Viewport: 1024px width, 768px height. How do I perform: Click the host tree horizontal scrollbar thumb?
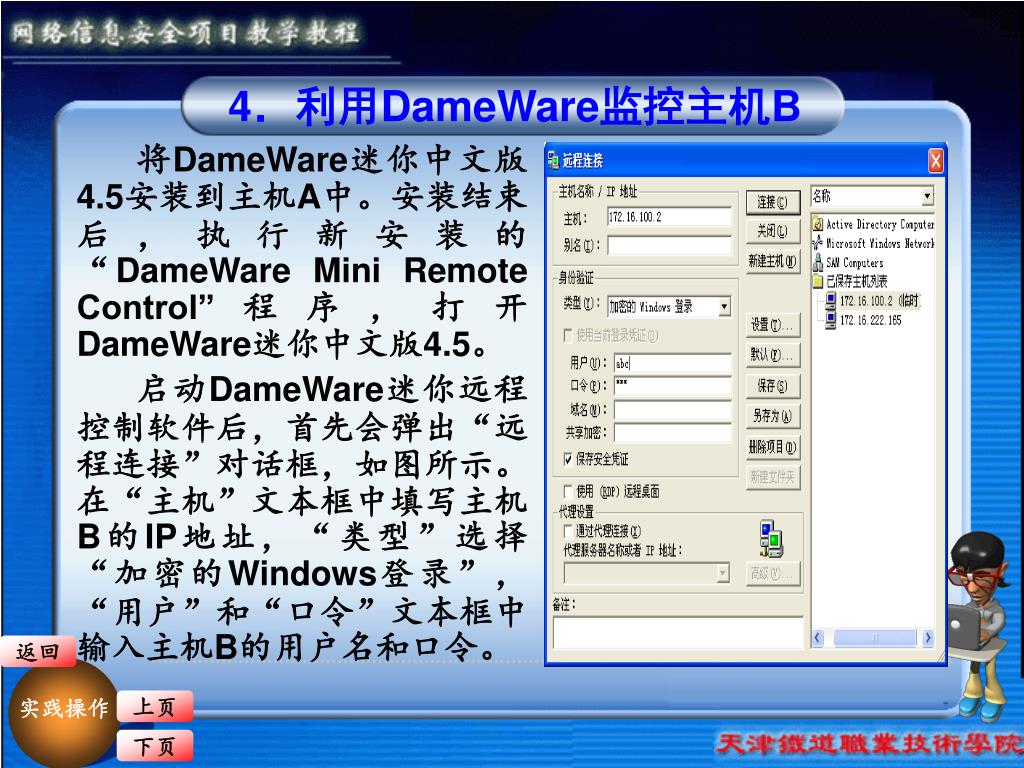point(875,637)
